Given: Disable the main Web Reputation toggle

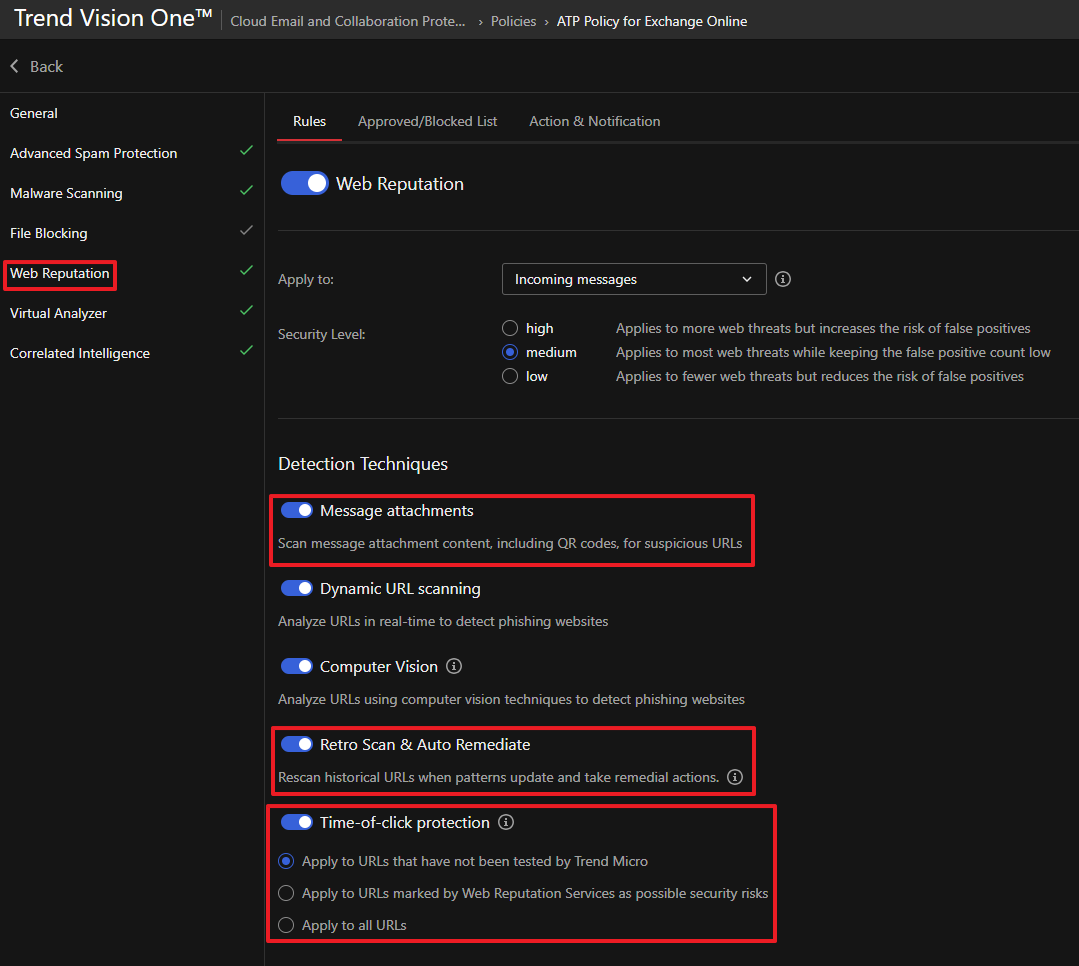Looking at the screenshot, I should tap(304, 183).
